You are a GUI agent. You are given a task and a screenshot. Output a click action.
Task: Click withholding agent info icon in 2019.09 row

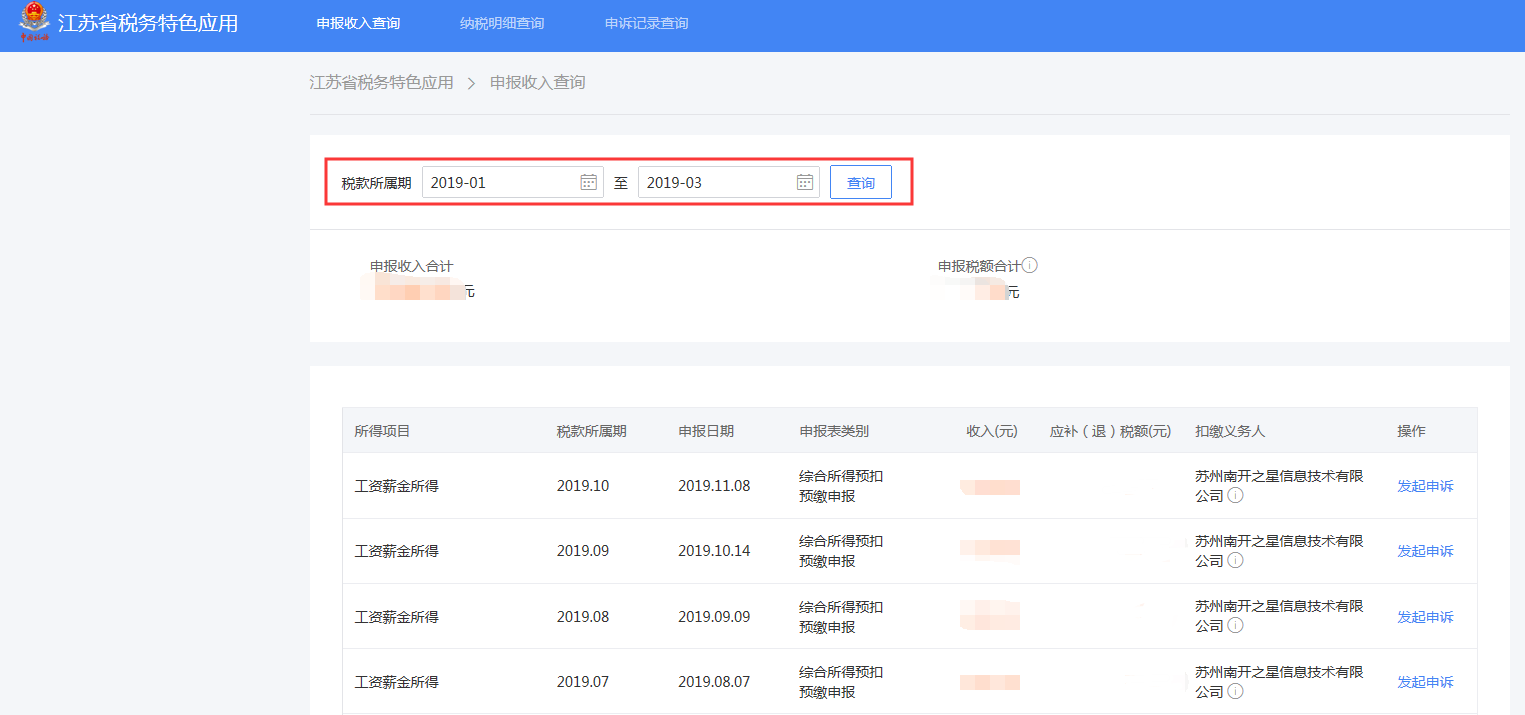point(1235,561)
